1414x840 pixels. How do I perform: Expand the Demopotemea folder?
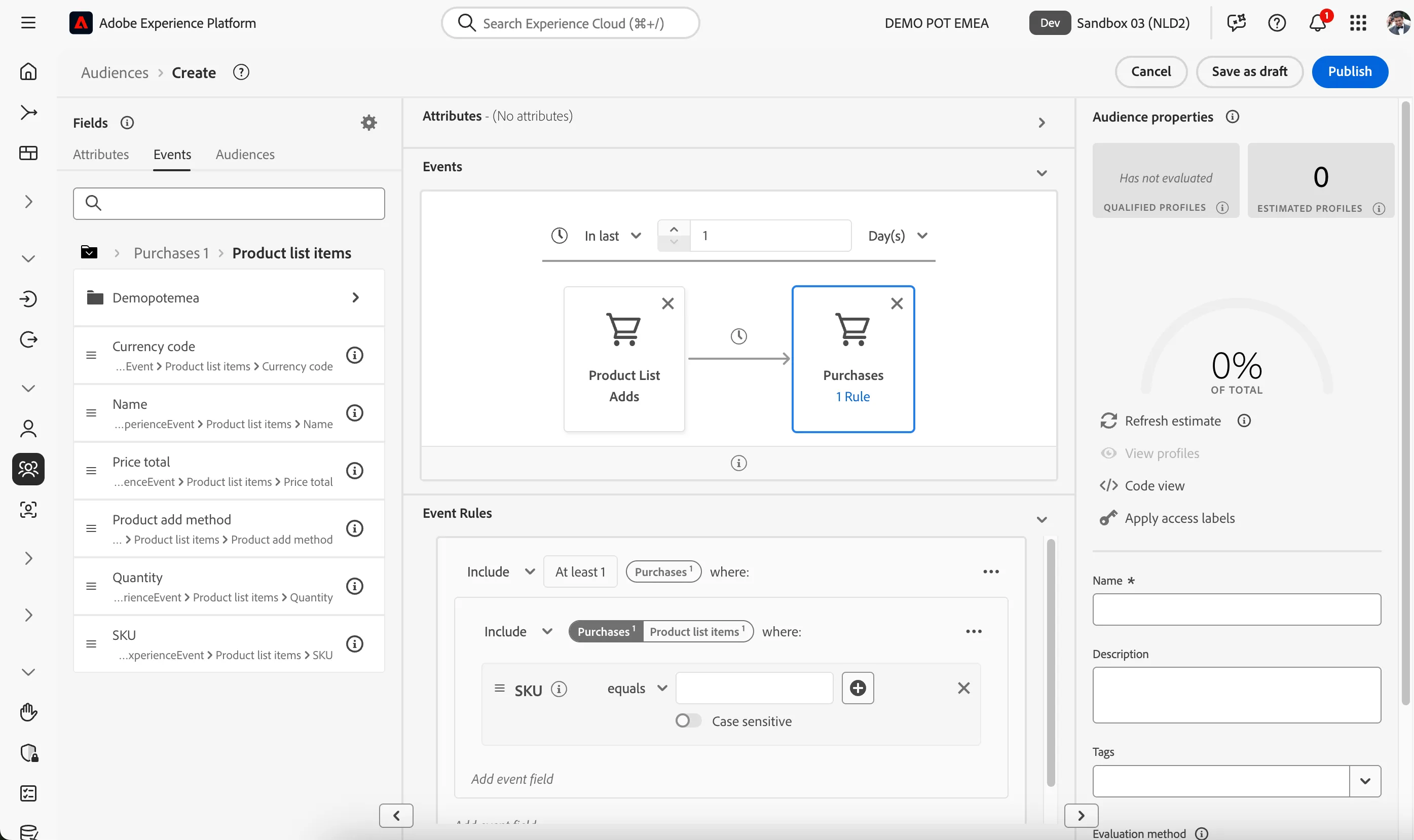229,298
